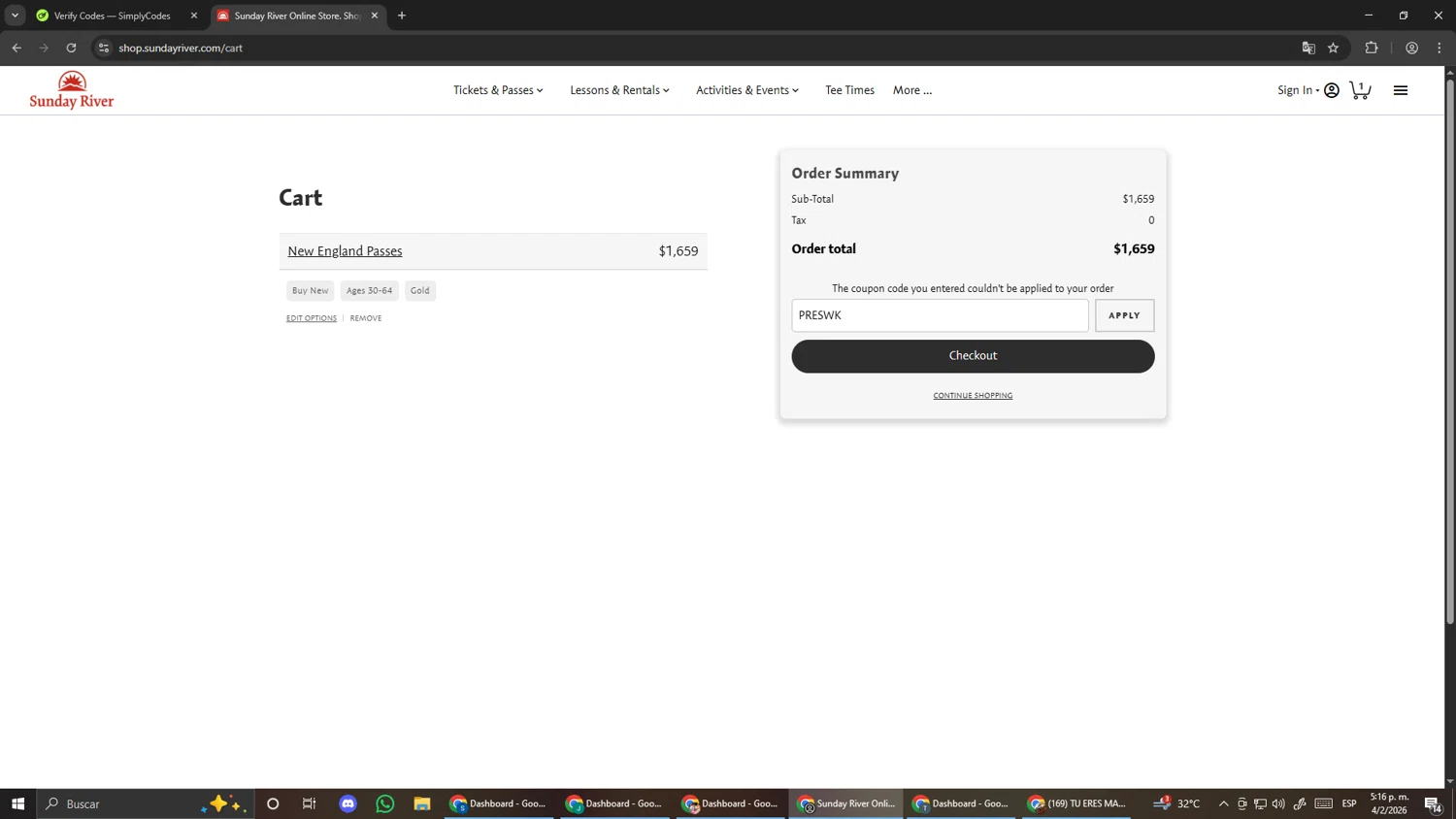Click the coupon code input field
Viewport: 1456px width, 819px height.
click(x=940, y=315)
